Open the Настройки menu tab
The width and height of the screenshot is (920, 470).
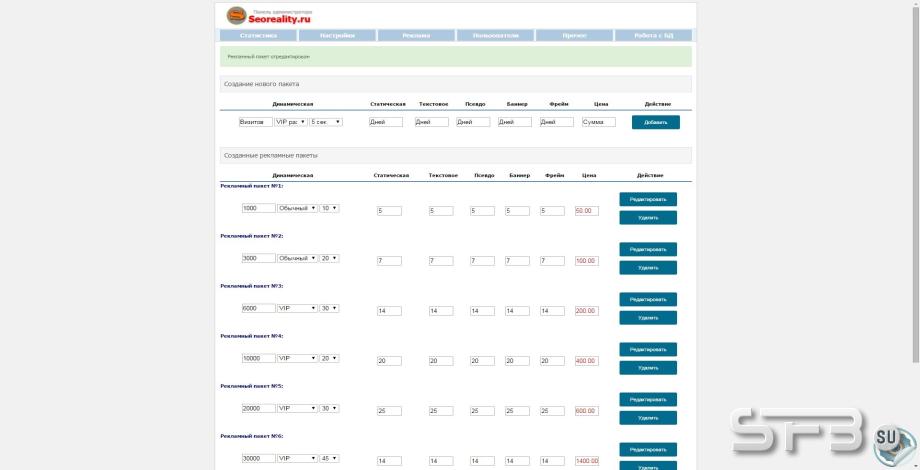337,35
